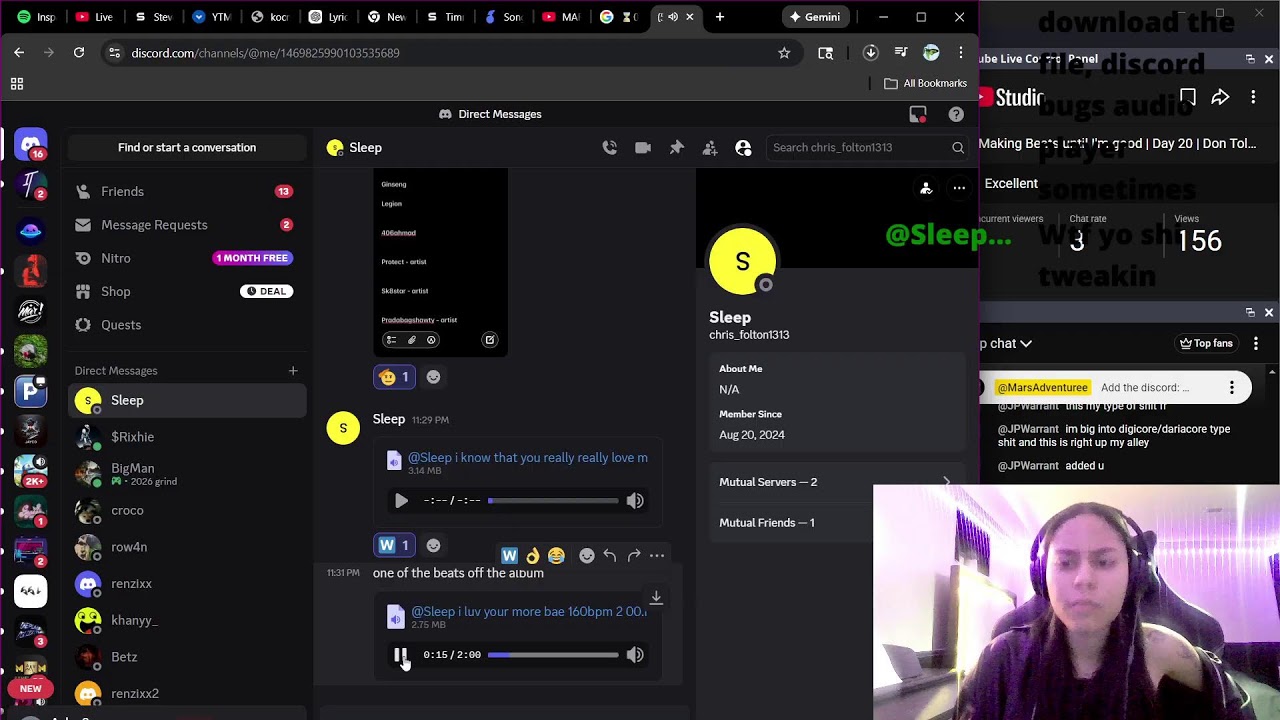Open DM with $Rxhie

[187, 437]
